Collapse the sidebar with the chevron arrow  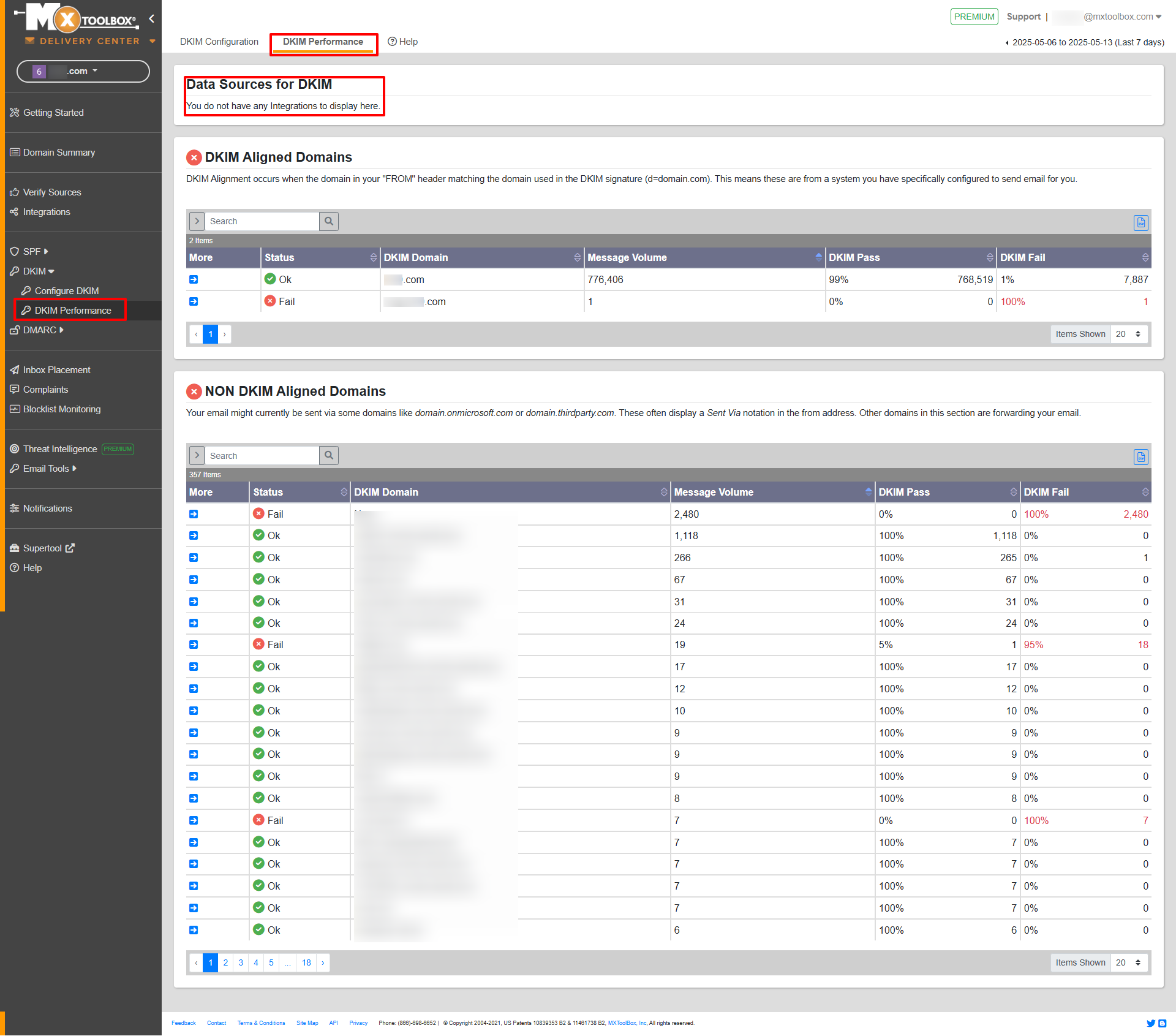coord(152,18)
